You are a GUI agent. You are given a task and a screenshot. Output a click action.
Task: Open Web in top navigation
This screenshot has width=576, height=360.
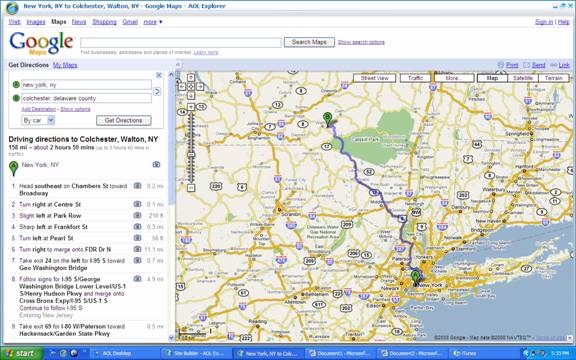[x=14, y=22]
